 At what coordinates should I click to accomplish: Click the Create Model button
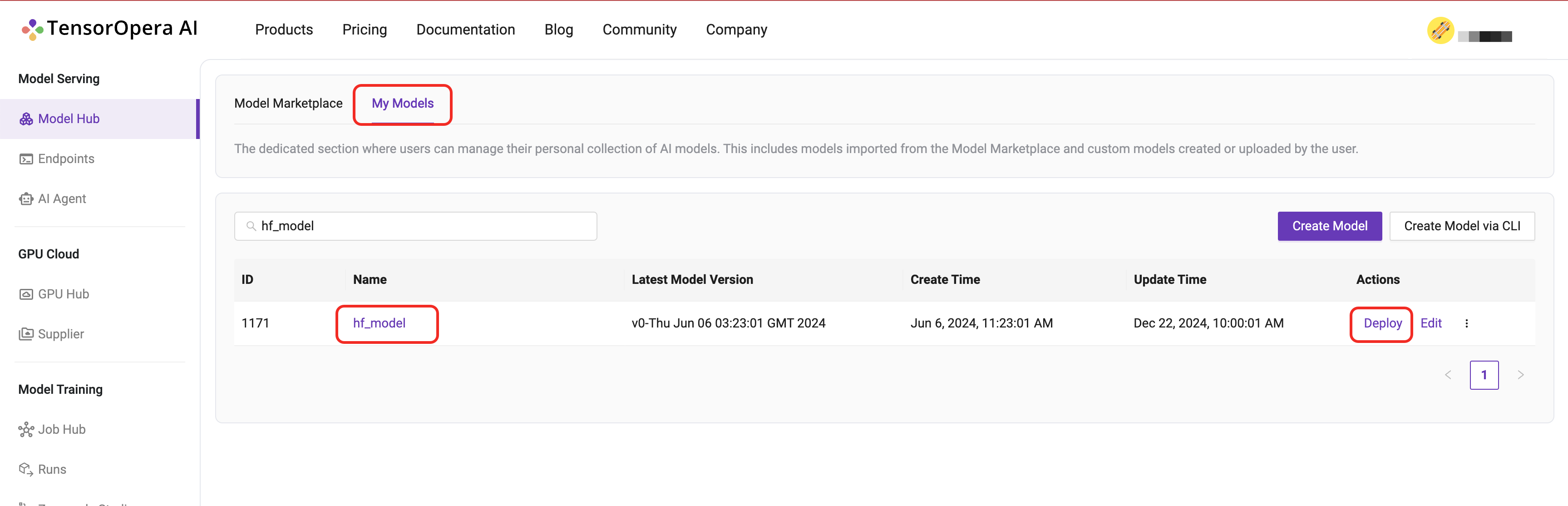click(1329, 225)
